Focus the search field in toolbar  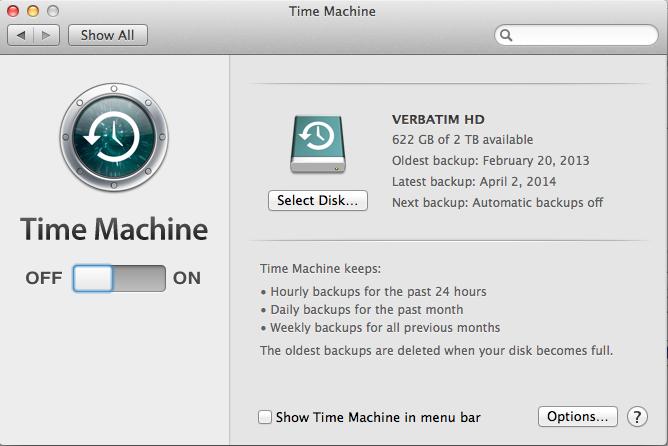pos(576,35)
